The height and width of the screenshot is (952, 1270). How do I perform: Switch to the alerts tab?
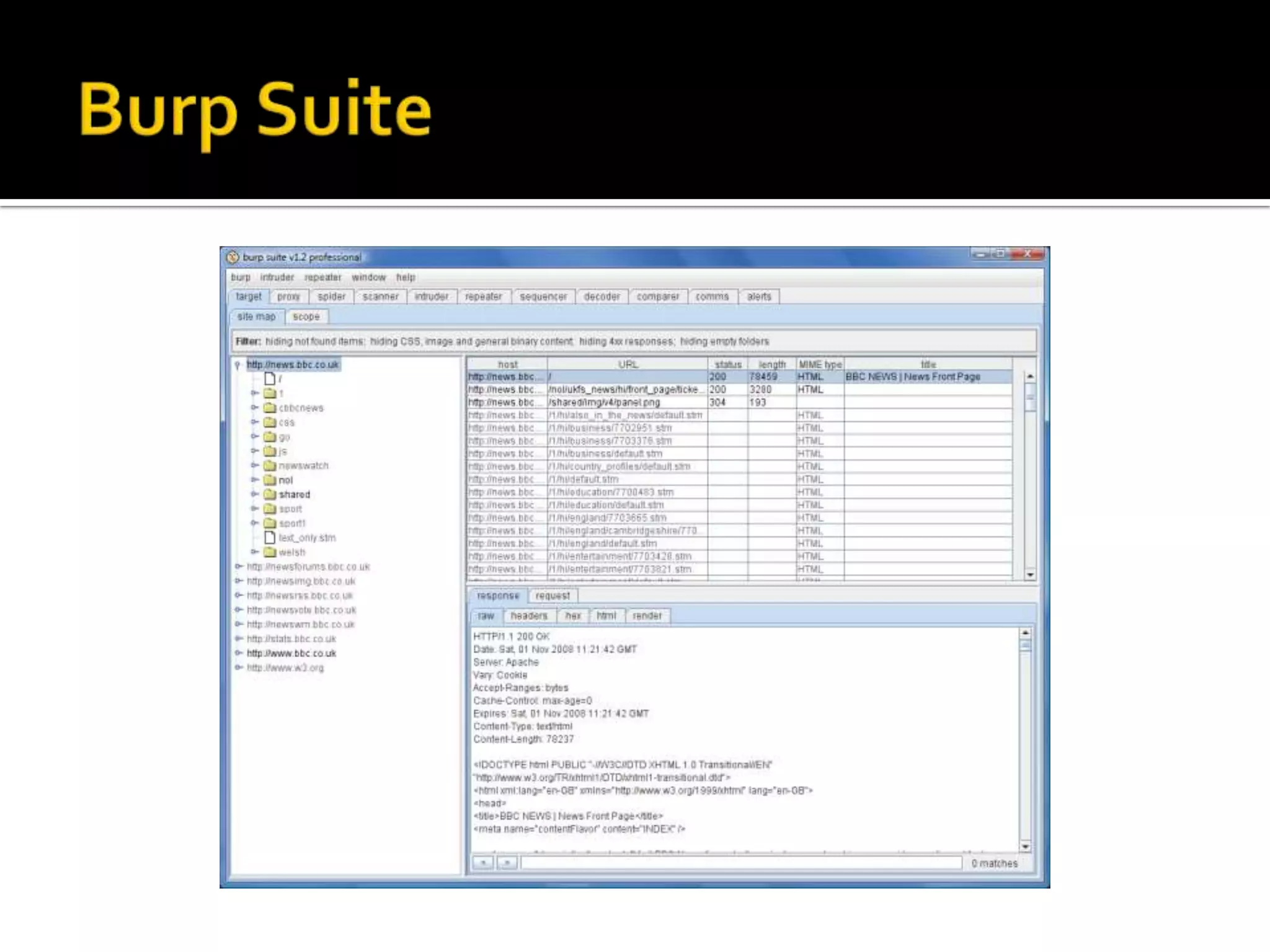tap(759, 297)
